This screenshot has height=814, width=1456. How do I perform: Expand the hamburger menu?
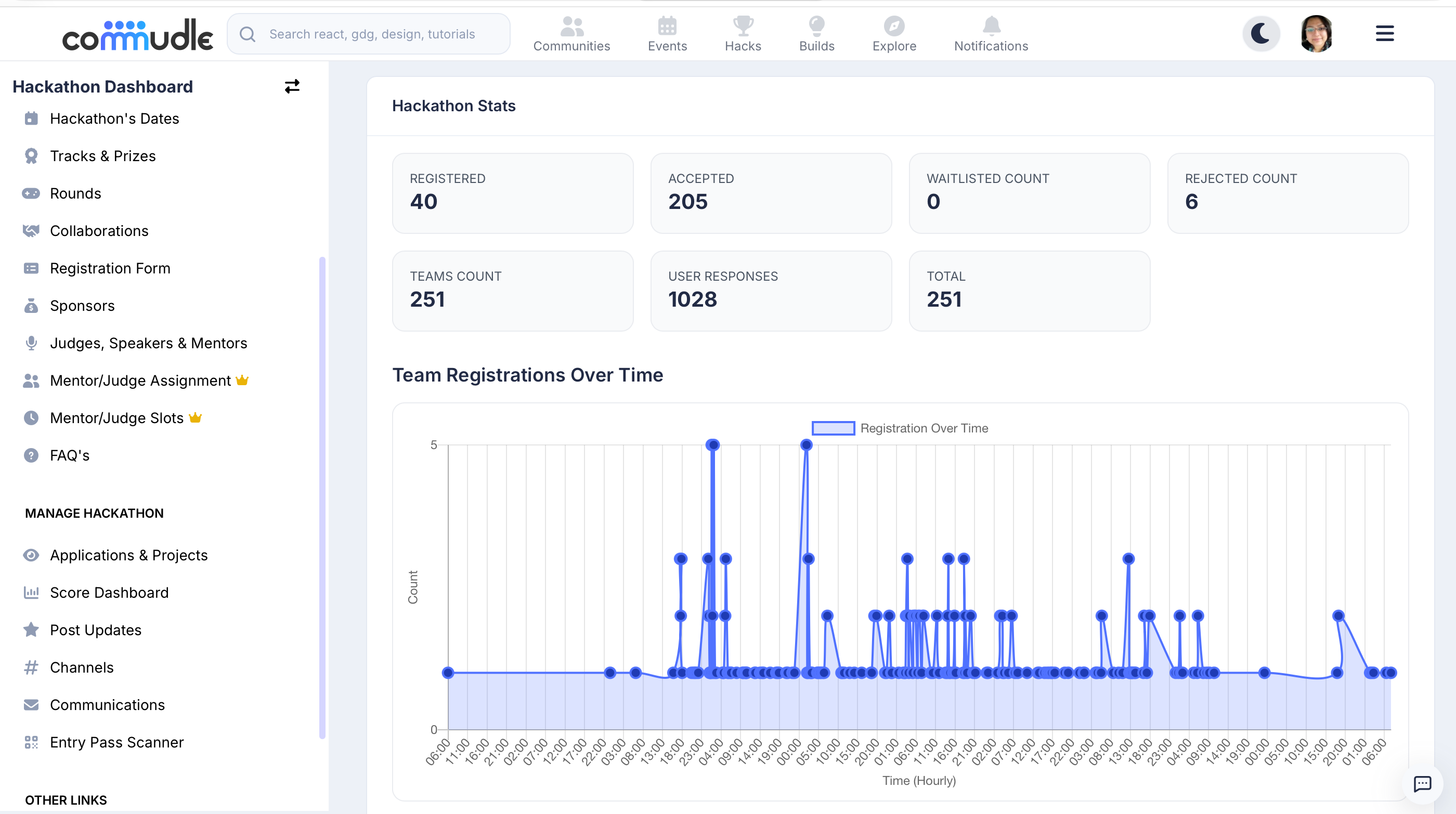pyautogui.click(x=1384, y=34)
